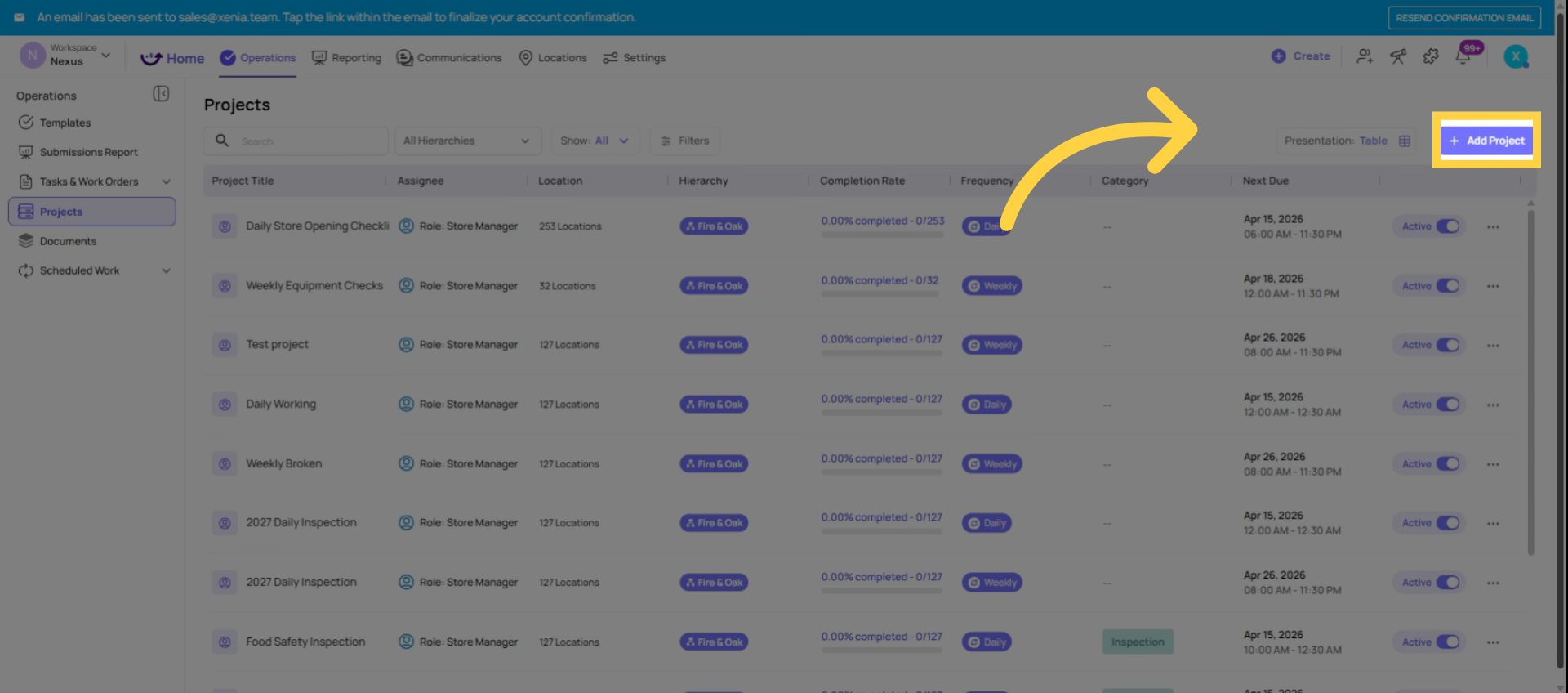This screenshot has height=693, width=1568.
Task: Go to the Home tab
Action: click(x=172, y=58)
